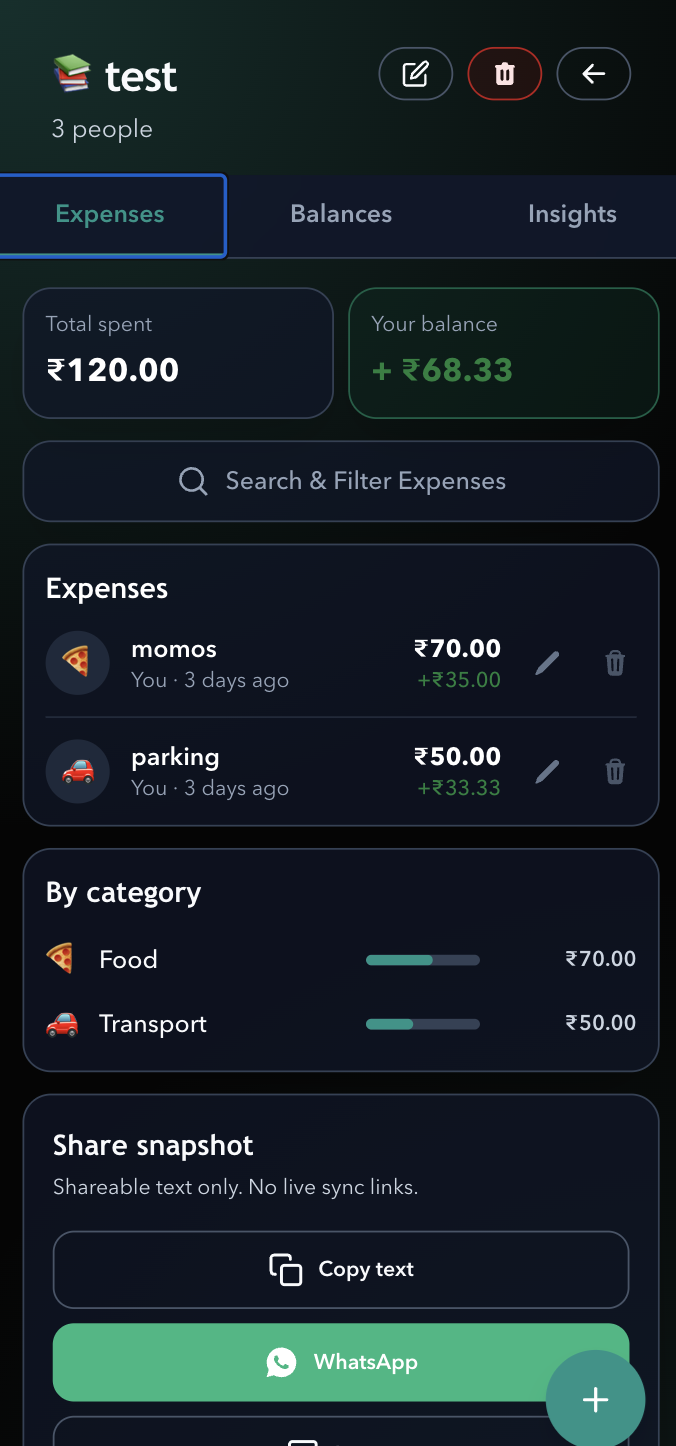This screenshot has height=1446, width=676.
Task: Switch to the Balances tab
Action: [341, 214]
